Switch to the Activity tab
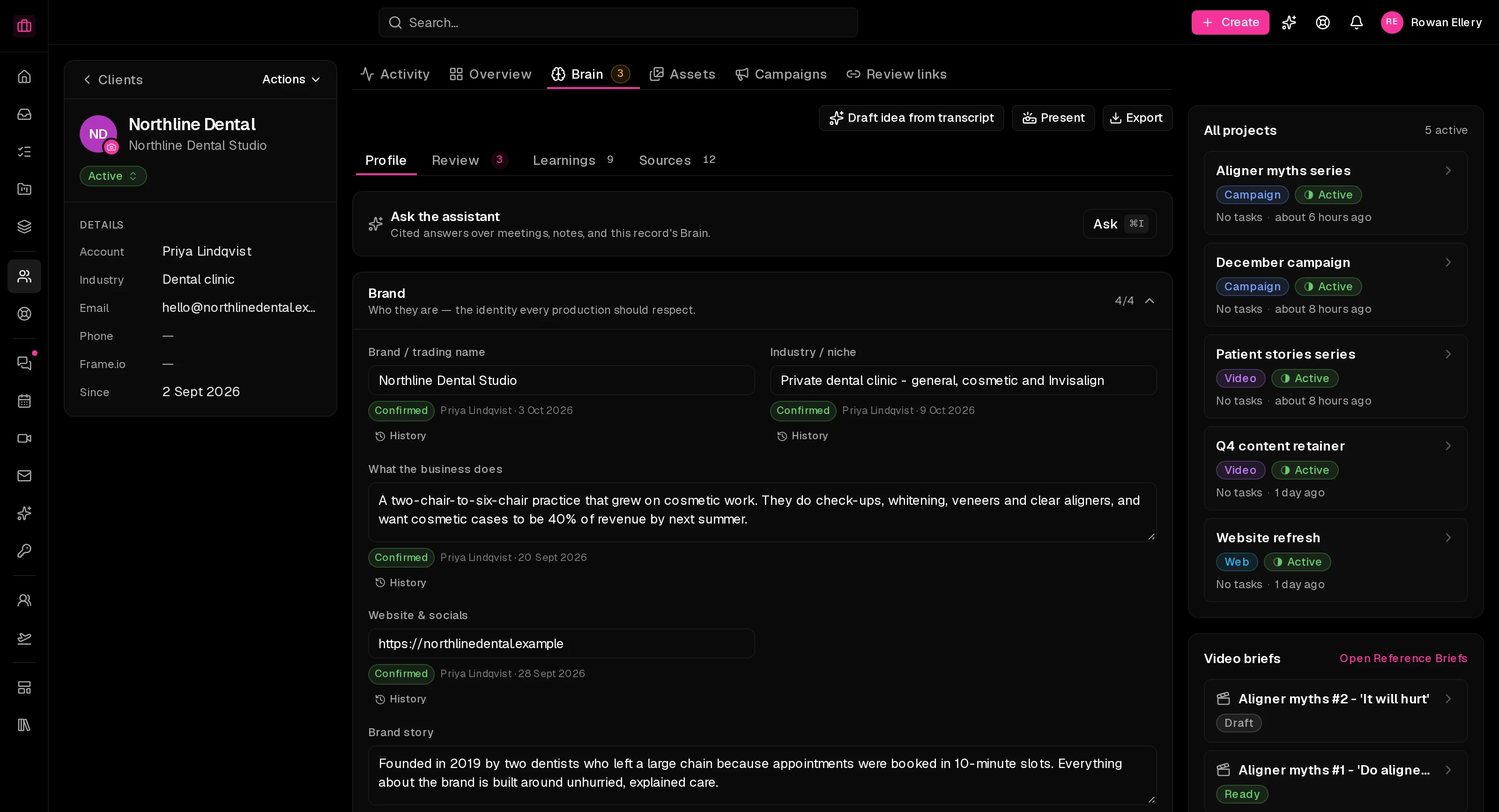 point(394,74)
